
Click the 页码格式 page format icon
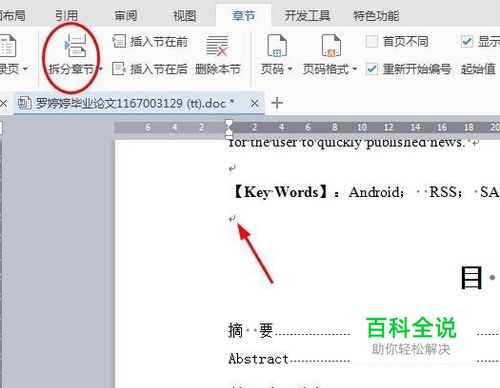(x=331, y=45)
